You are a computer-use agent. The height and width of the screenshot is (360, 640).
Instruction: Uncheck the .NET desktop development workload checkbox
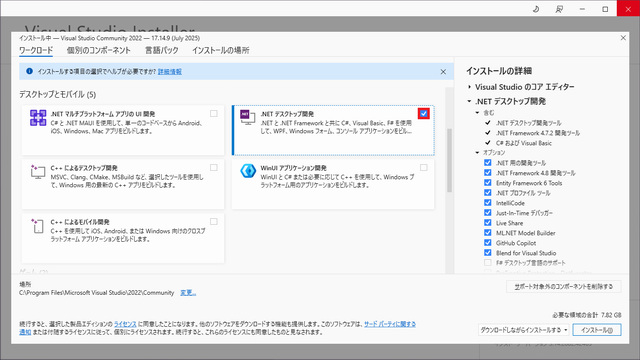click(x=424, y=114)
